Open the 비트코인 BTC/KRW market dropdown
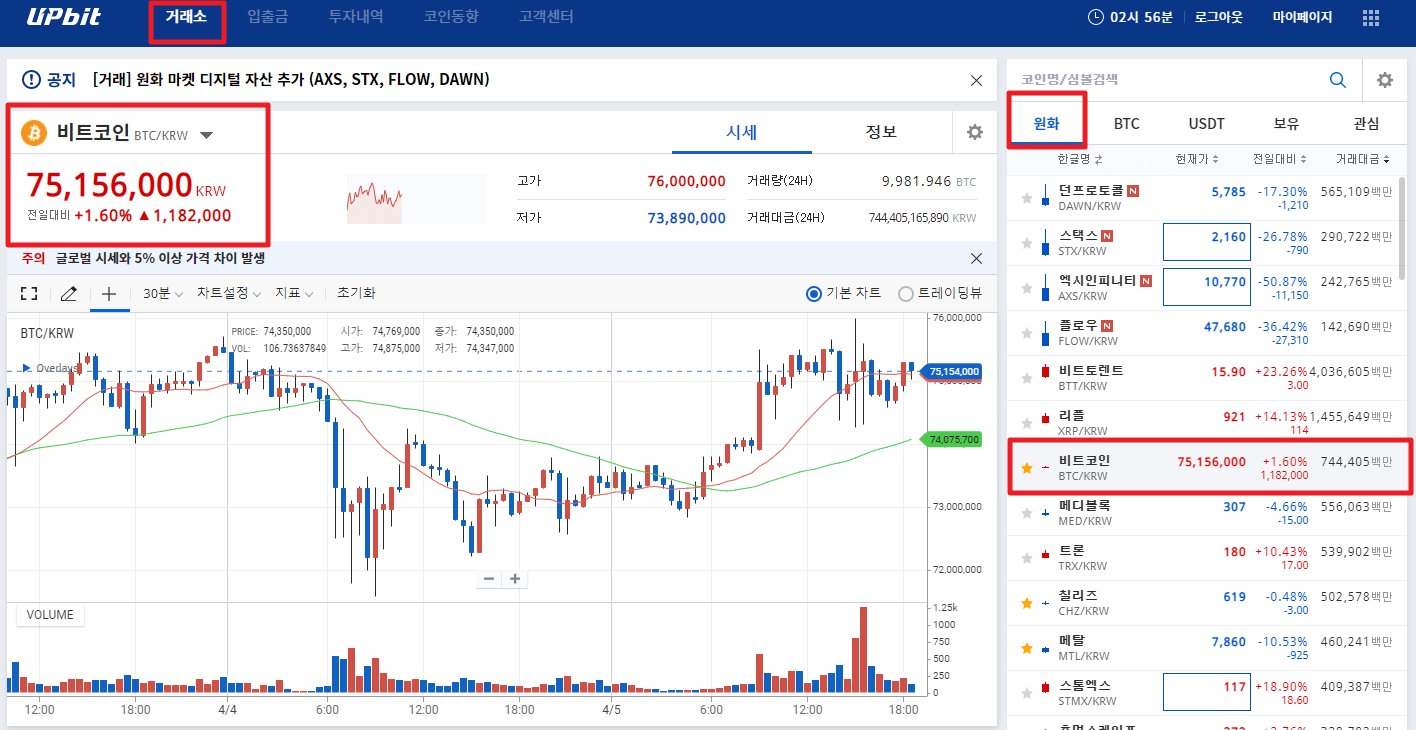Viewport: 1416px width, 730px height. 207,135
